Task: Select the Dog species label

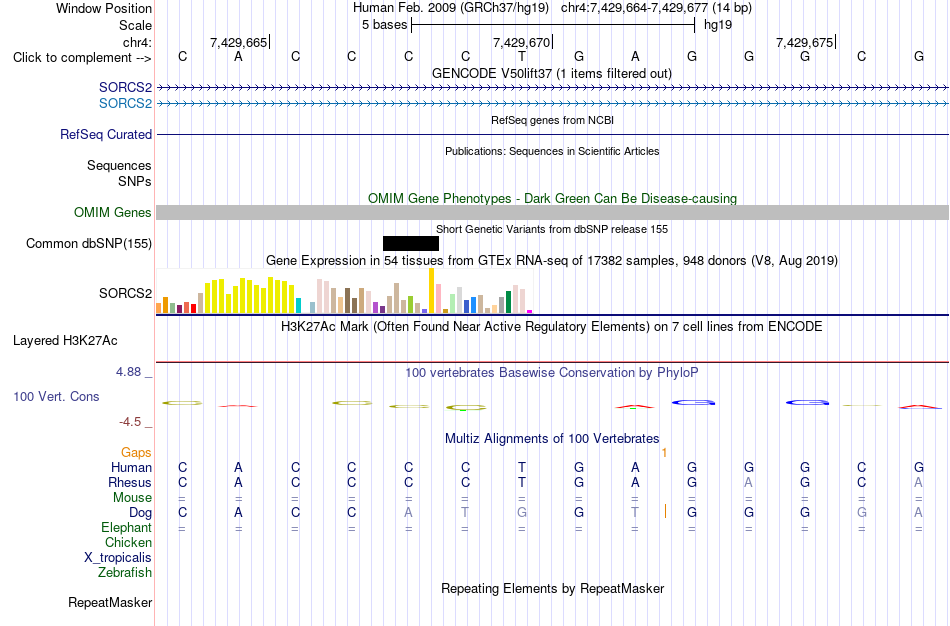Action: (x=141, y=513)
